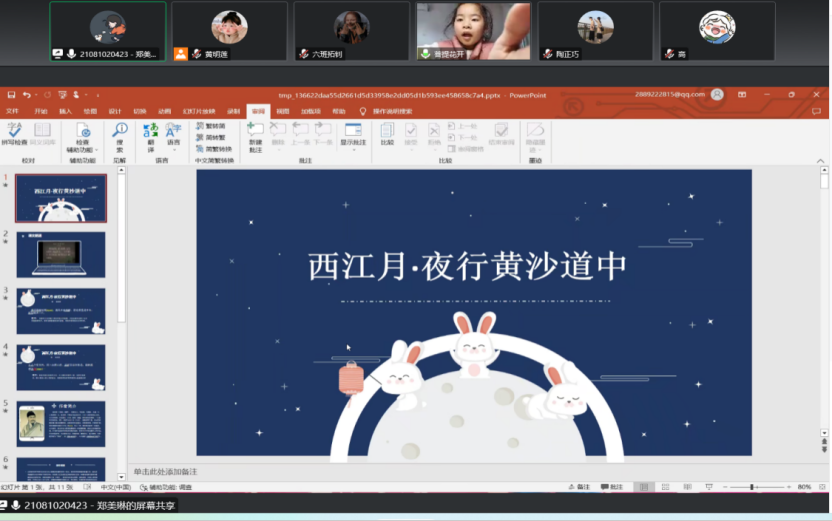The height and width of the screenshot is (521, 832).
Task: Click the zoom slider in status bar
Action: [752, 487]
